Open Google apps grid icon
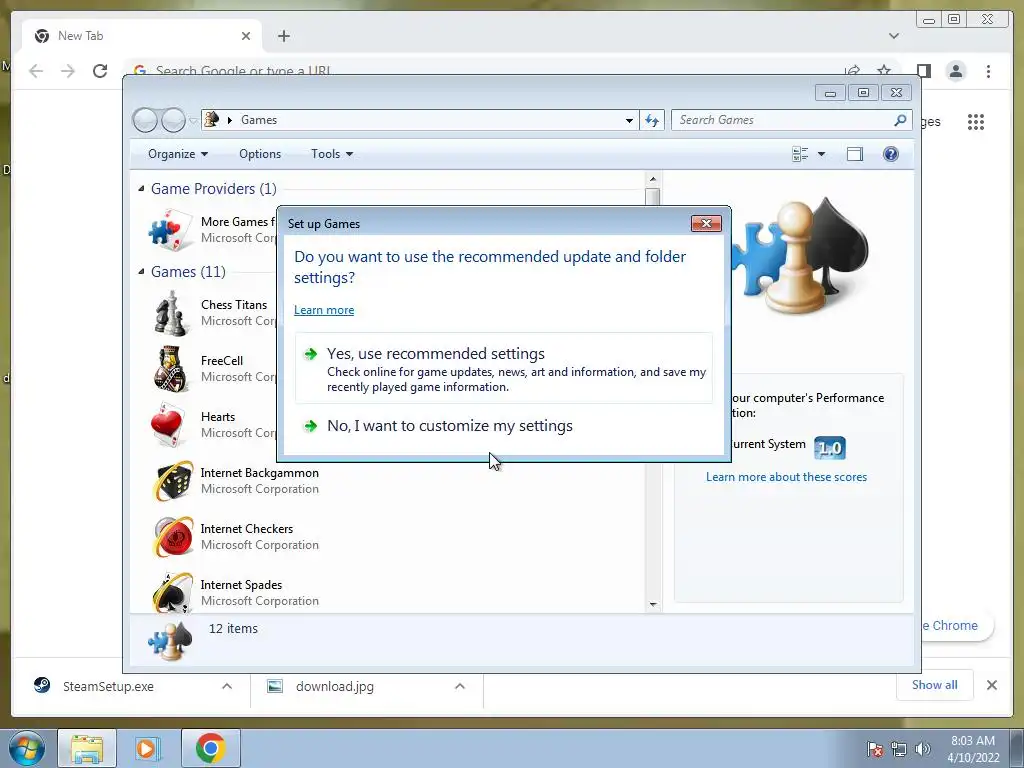This screenshot has height=768, width=1024. (x=976, y=121)
